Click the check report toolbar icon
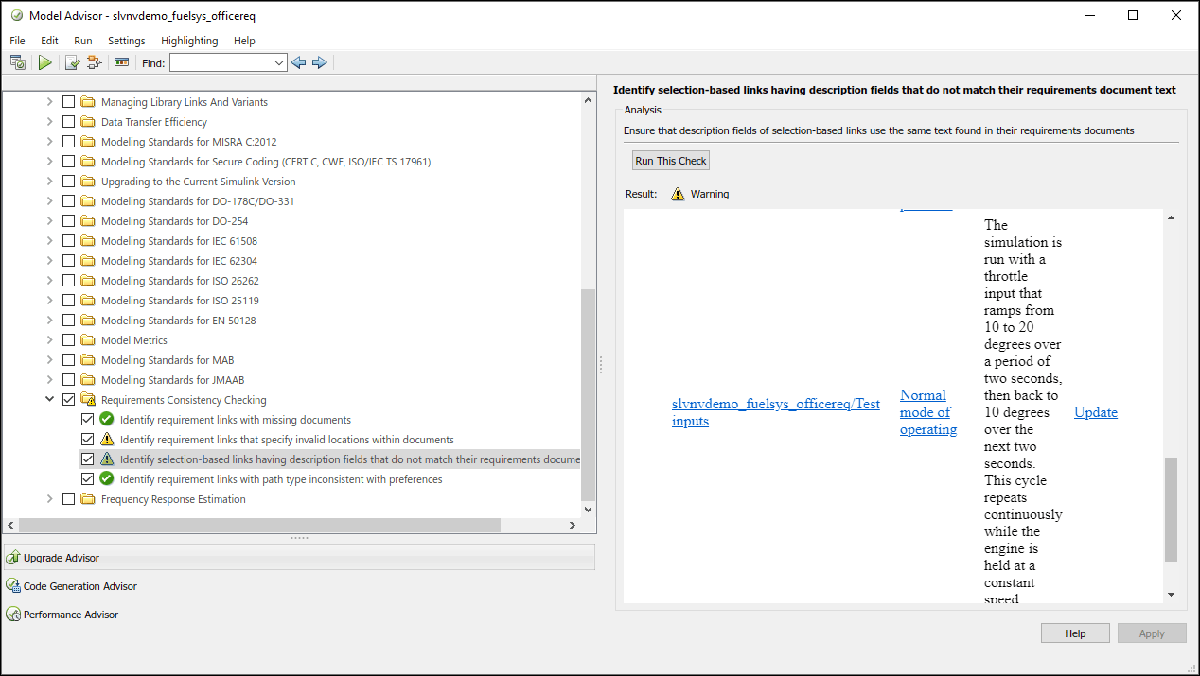The image size is (1200, 676). (x=71, y=62)
